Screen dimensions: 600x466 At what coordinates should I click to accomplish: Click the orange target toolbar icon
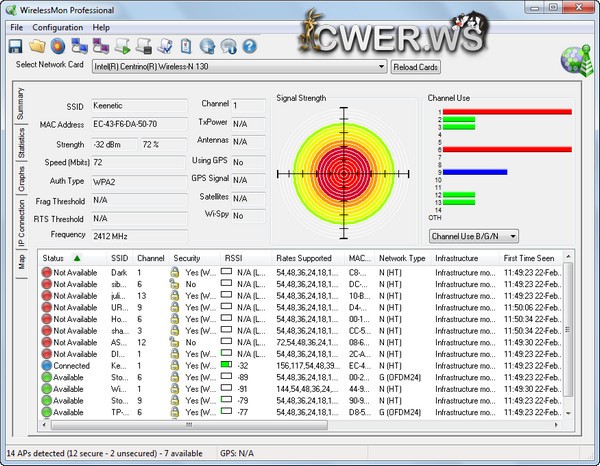pyautogui.click(x=58, y=46)
